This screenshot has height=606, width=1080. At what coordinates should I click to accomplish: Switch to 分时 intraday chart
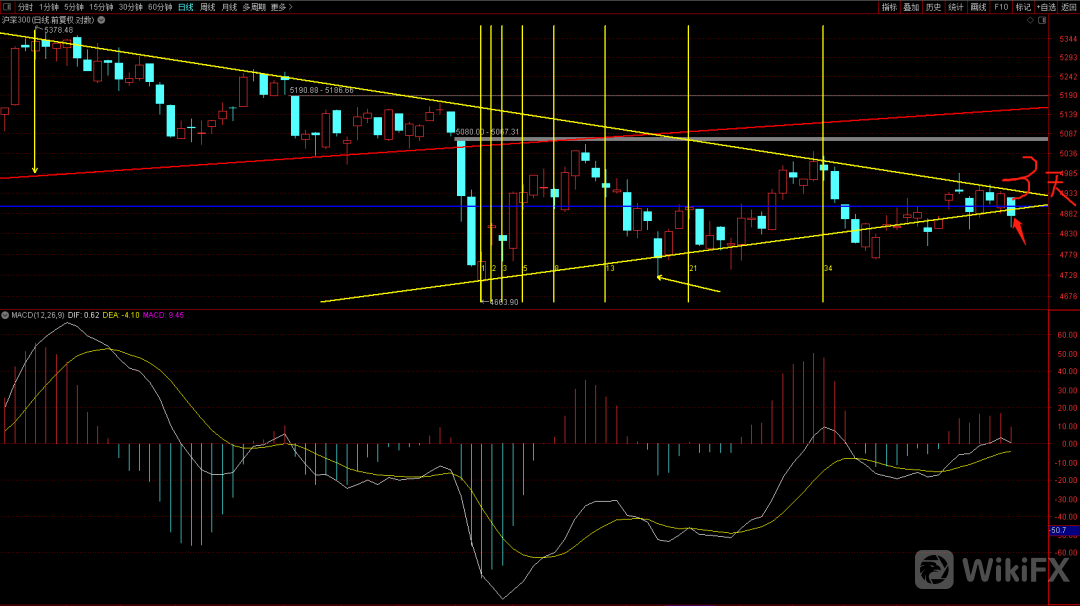[x=25, y=7]
